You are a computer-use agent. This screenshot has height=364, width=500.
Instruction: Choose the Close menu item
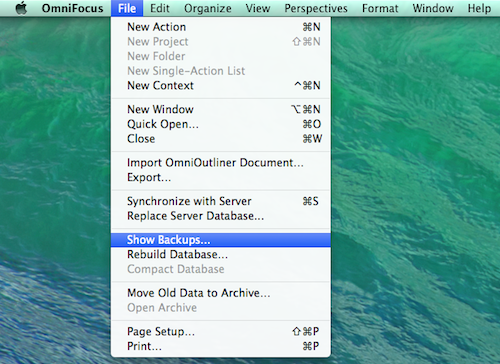point(221,138)
